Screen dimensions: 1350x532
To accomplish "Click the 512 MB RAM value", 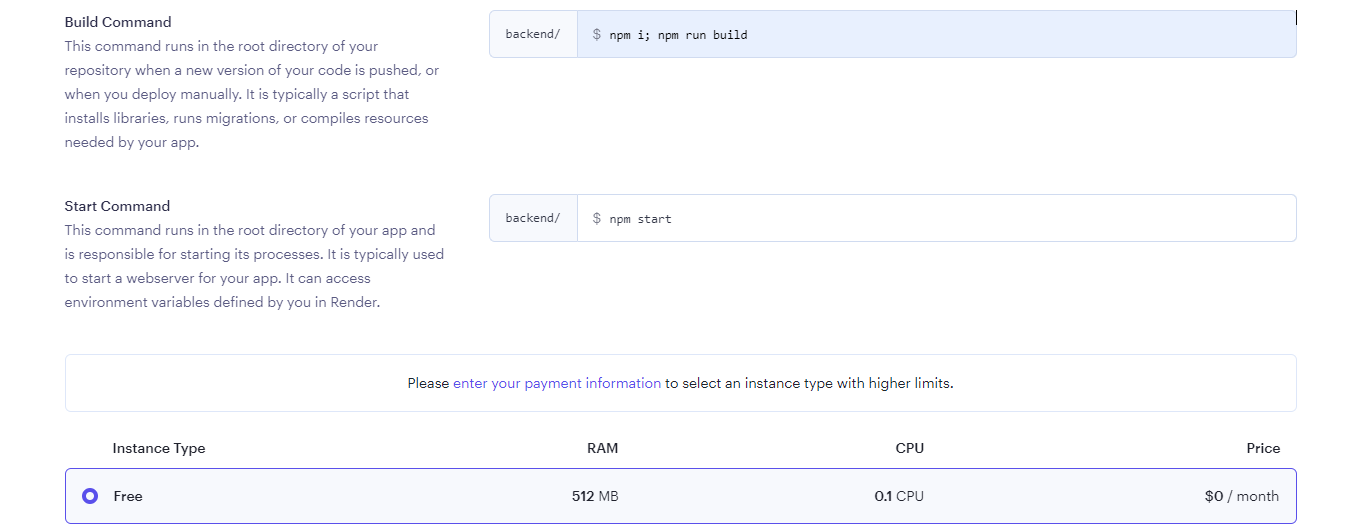I will point(595,496).
